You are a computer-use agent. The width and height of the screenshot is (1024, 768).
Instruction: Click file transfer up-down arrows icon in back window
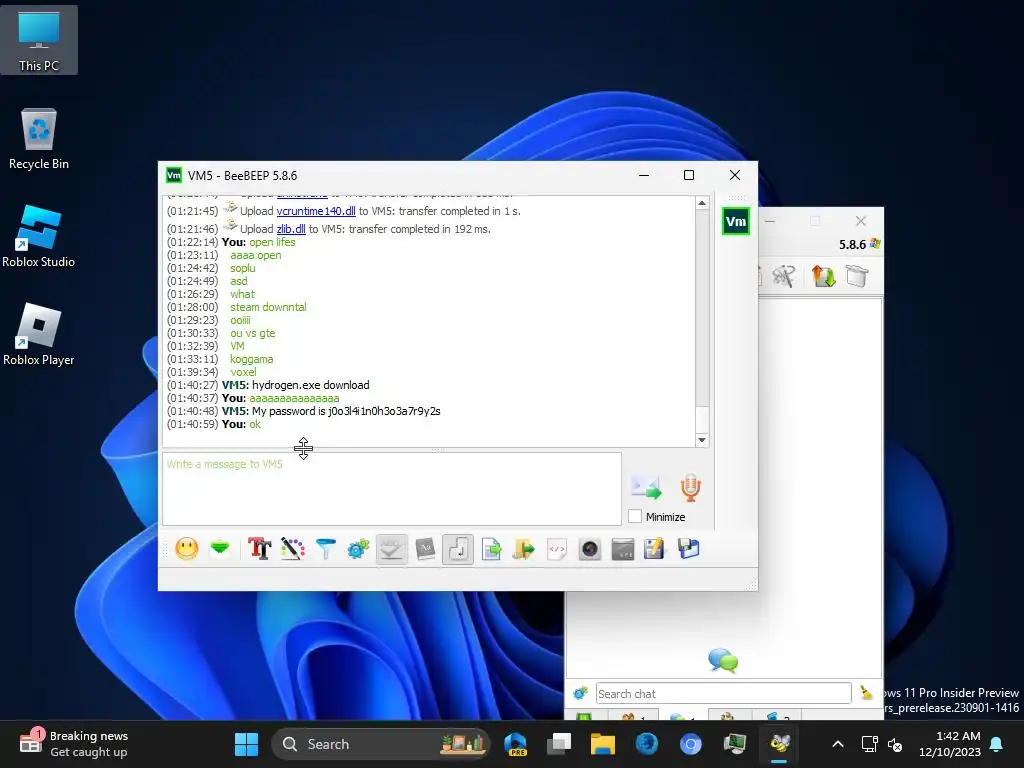[824, 276]
